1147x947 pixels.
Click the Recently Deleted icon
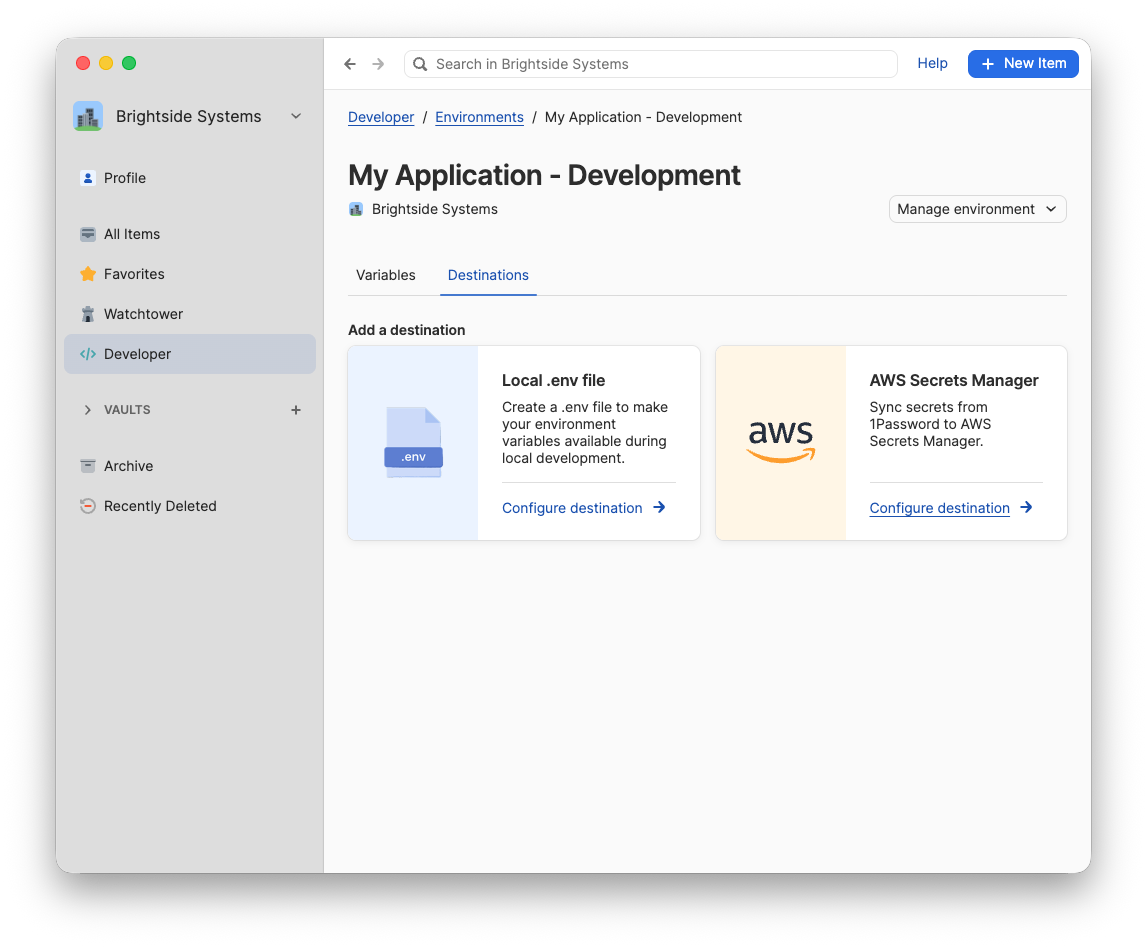88,505
